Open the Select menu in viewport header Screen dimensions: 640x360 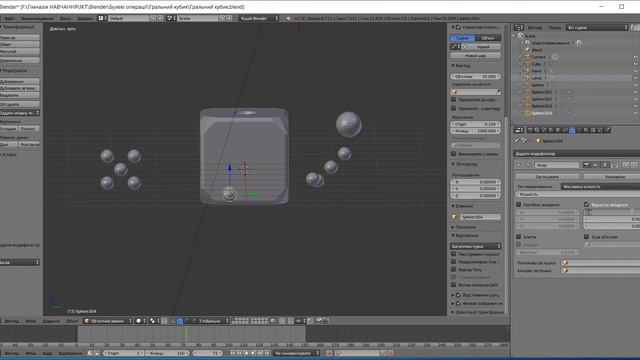pos(31,321)
